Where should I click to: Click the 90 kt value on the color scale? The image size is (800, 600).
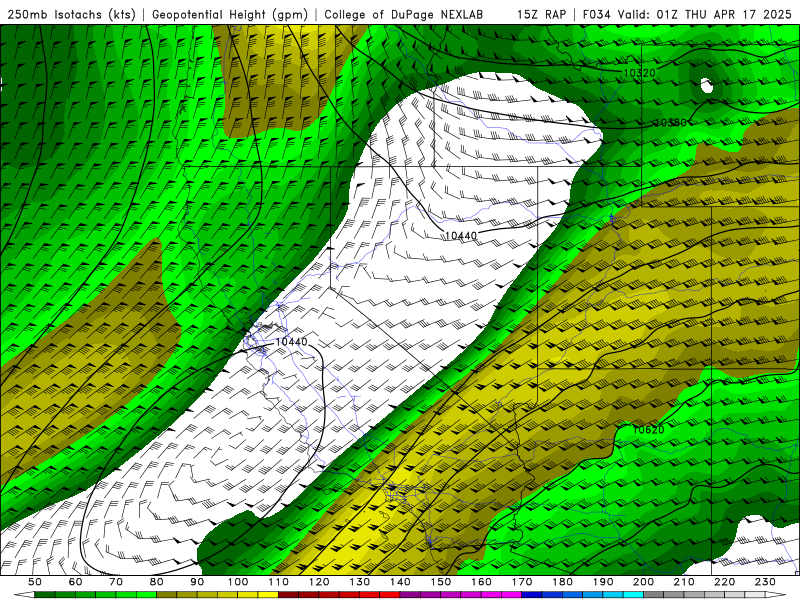point(197,582)
